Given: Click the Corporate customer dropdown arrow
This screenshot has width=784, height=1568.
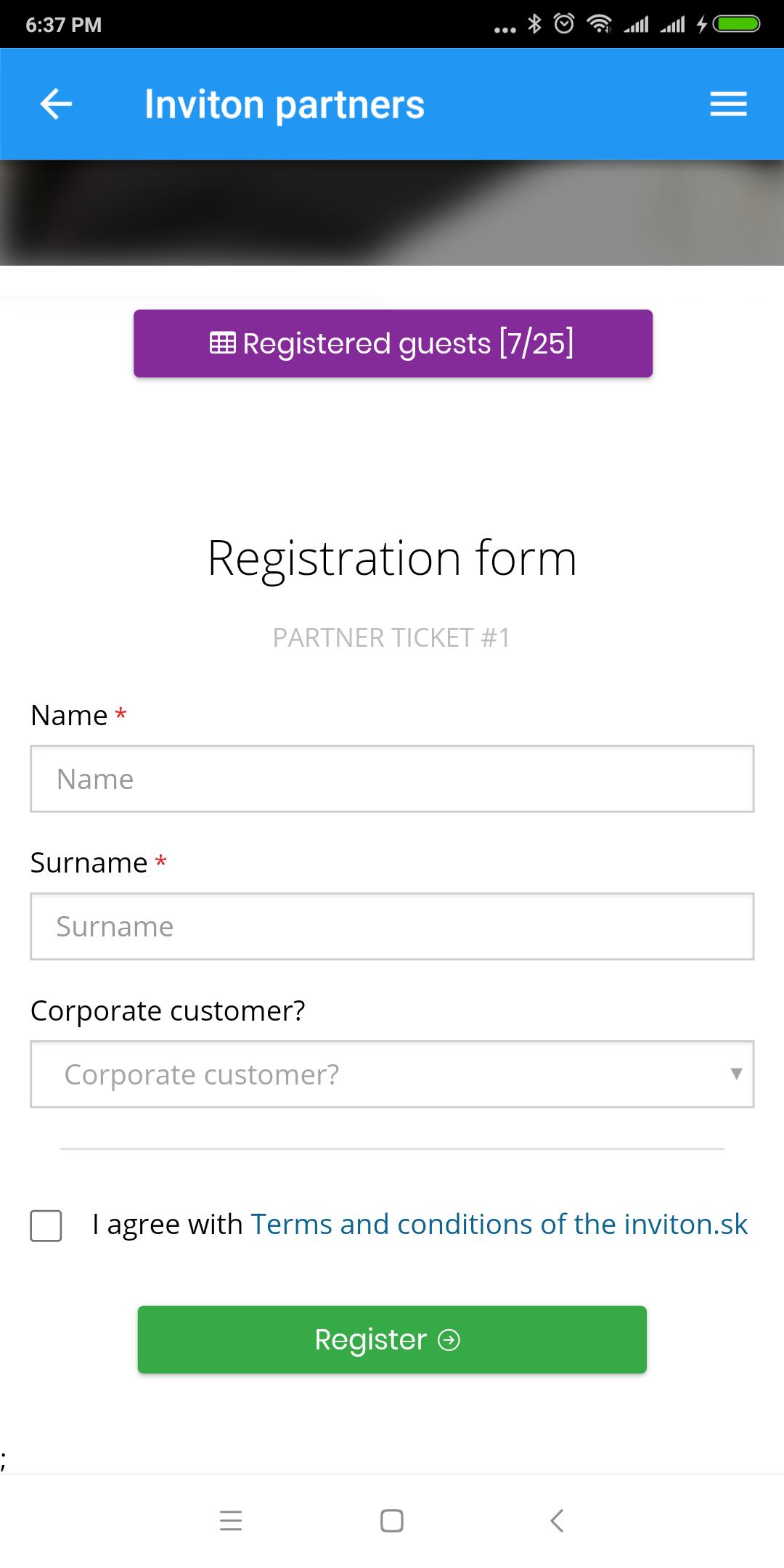Looking at the screenshot, I should pyautogui.click(x=736, y=1074).
